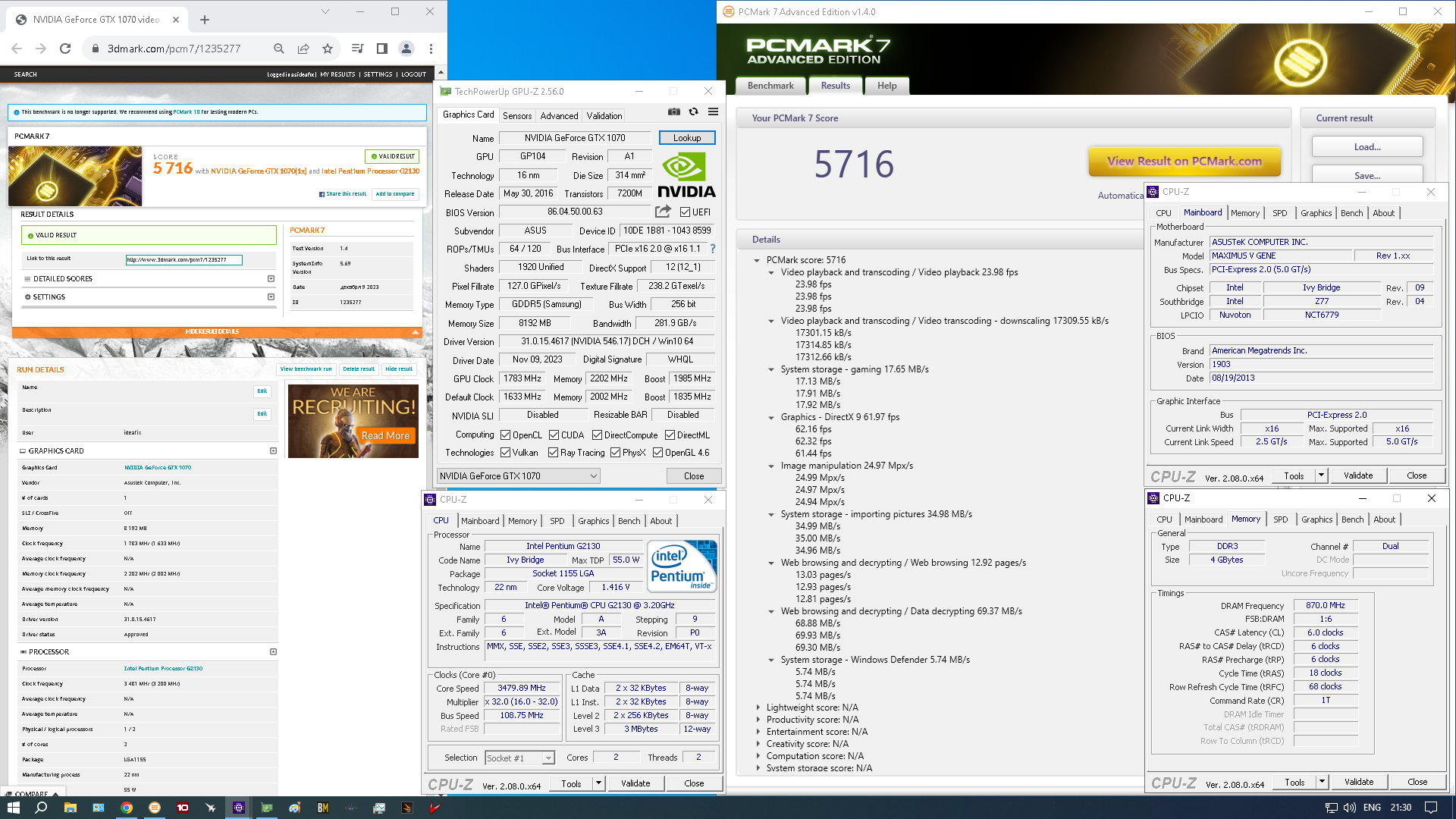The height and width of the screenshot is (819, 1456).
Task: Bookmark the page with the star icon
Action: pyautogui.click(x=328, y=49)
